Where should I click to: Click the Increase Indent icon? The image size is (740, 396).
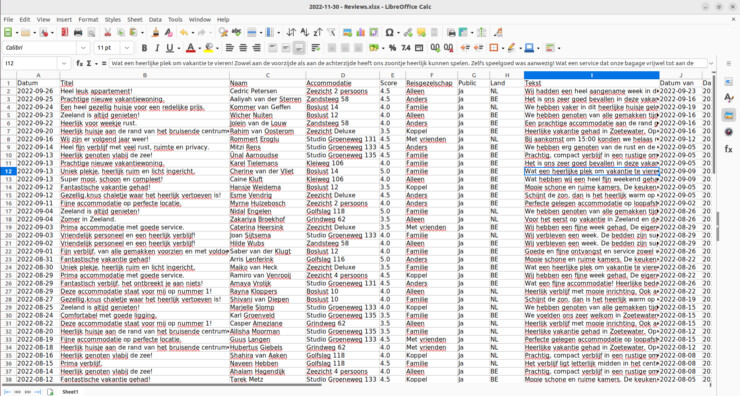tap(465, 48)
